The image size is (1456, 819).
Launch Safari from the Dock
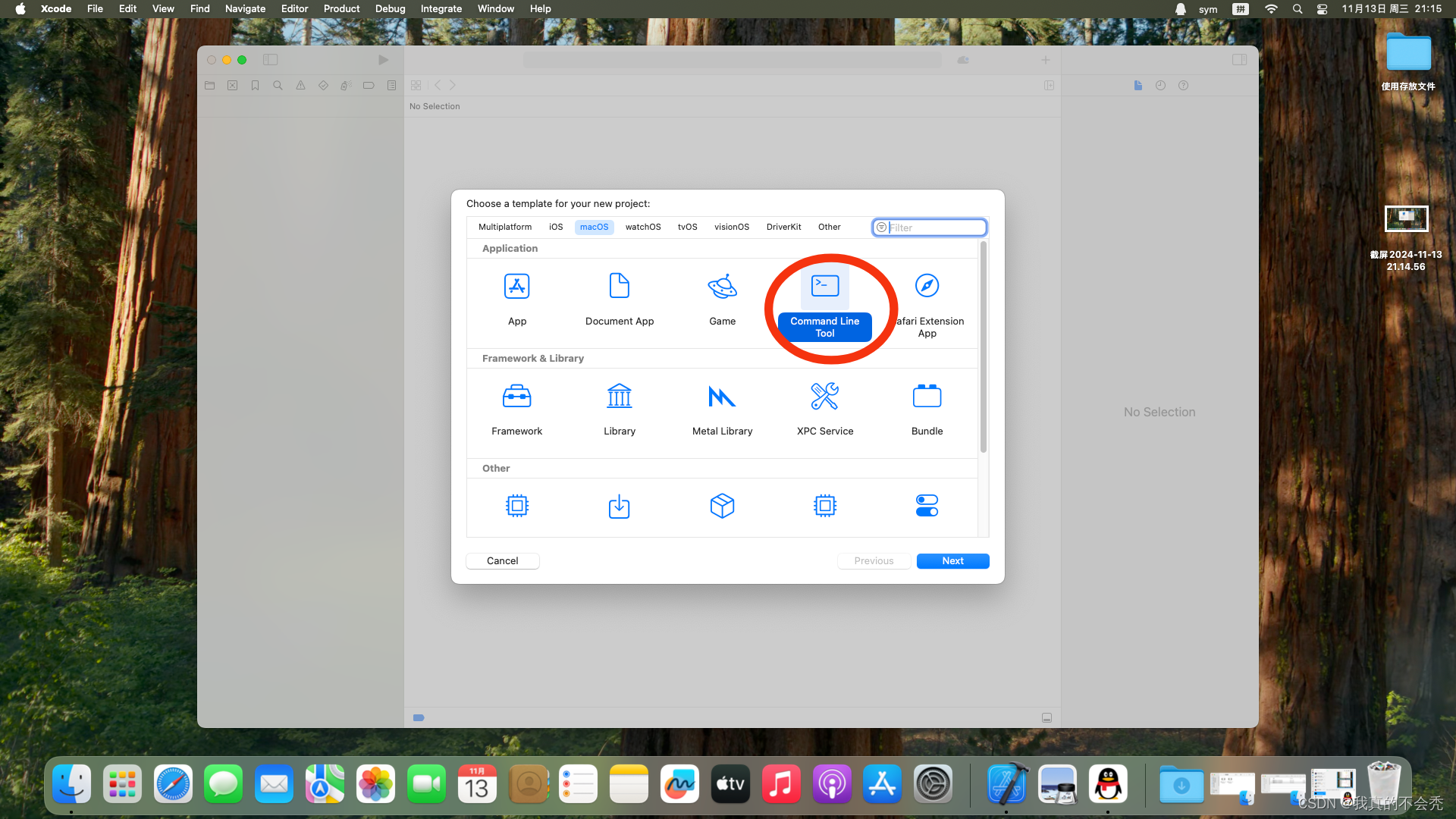[x=173, y=784]
